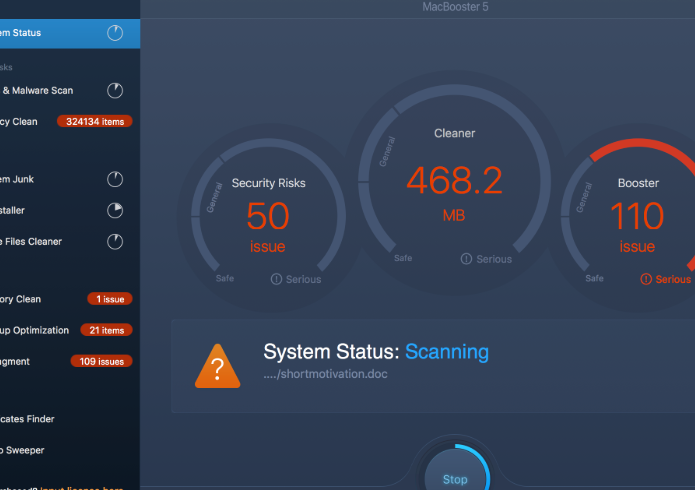Open Startup Optimization in the sidebar
The width and height of the screenshot is (695, 490).
coord(35,330)
